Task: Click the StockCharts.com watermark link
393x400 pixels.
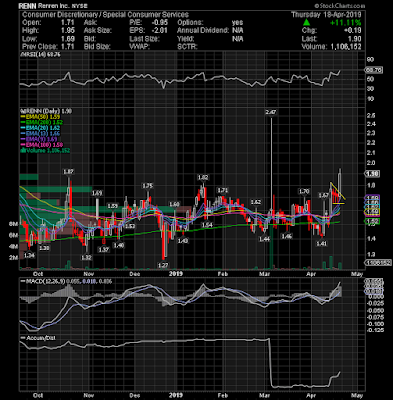Action: pos(340,6)
